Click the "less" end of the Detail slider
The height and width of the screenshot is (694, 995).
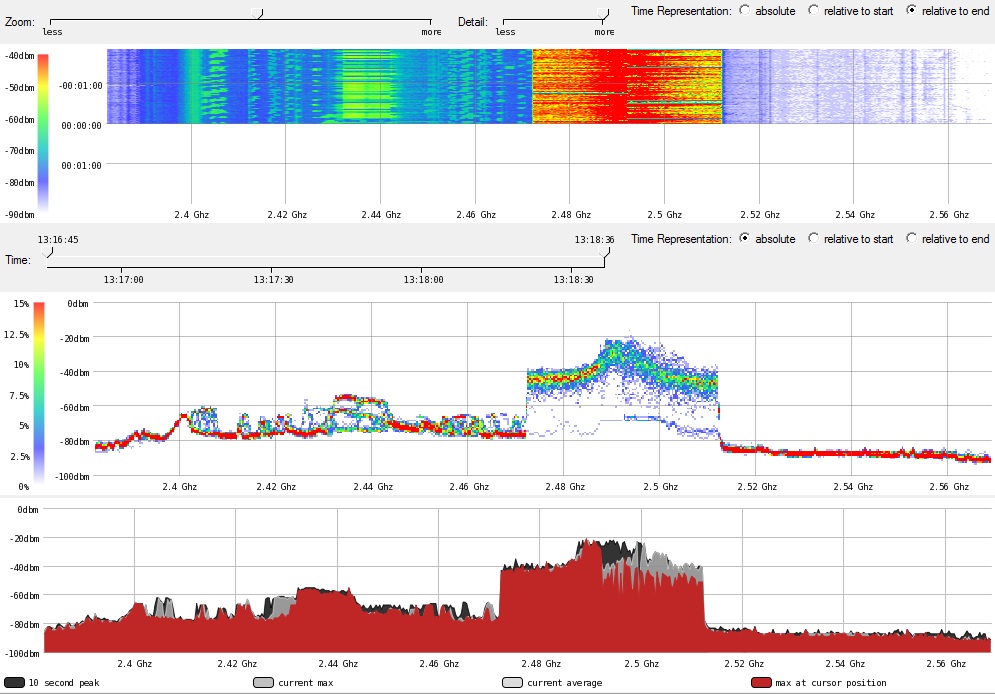pyautogui.click(x=505, y=22)
